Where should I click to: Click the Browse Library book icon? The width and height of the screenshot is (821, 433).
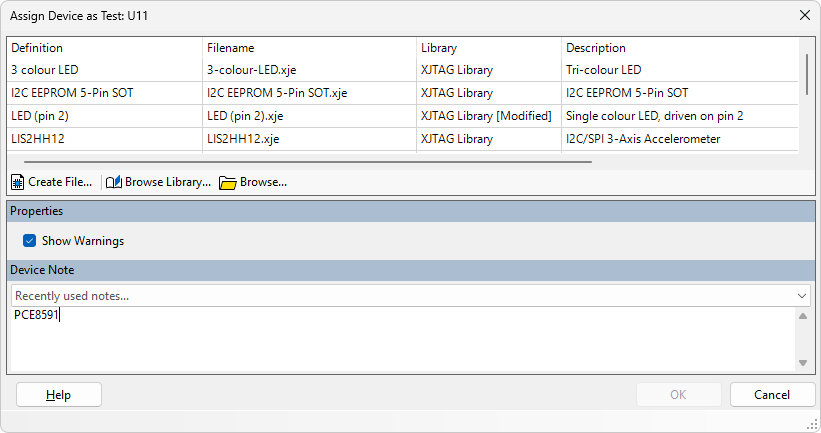113,182
